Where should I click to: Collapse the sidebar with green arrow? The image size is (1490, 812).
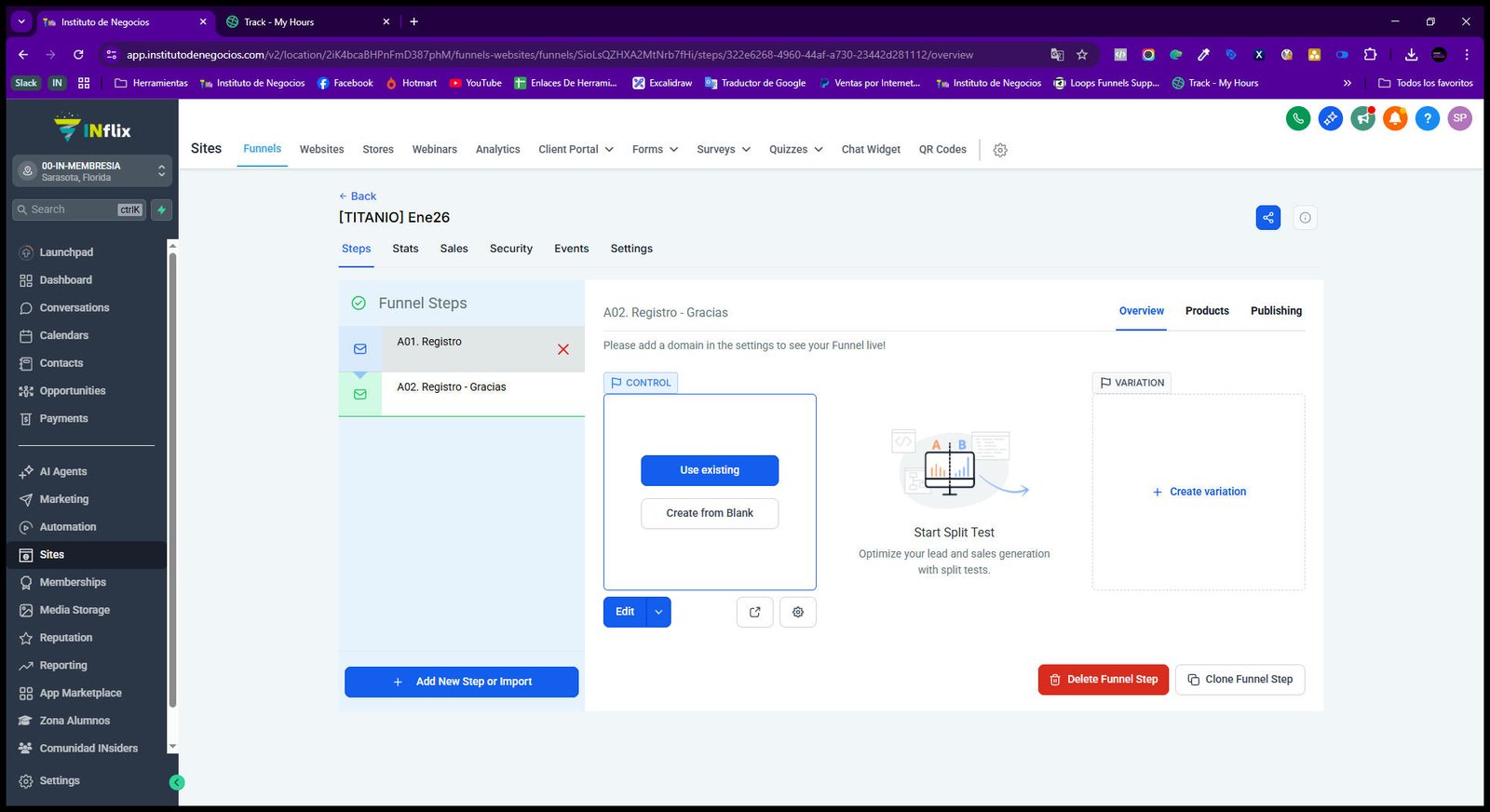pyautogui.click(x=177, y=783)
